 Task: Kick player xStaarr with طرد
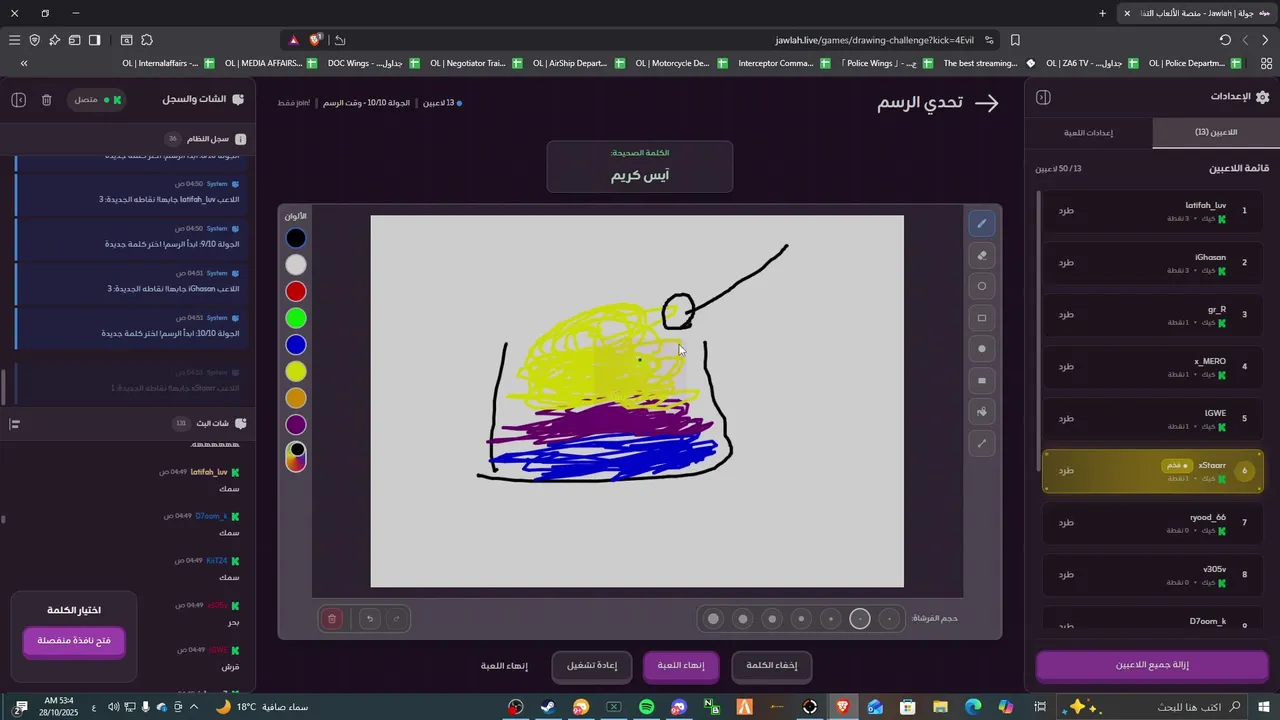1066,471
